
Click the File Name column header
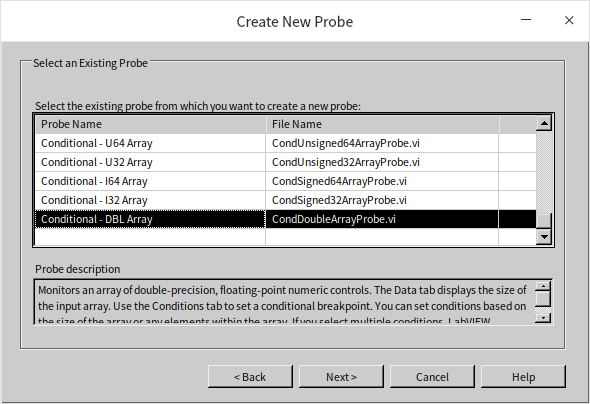click(x=383, y=124)
